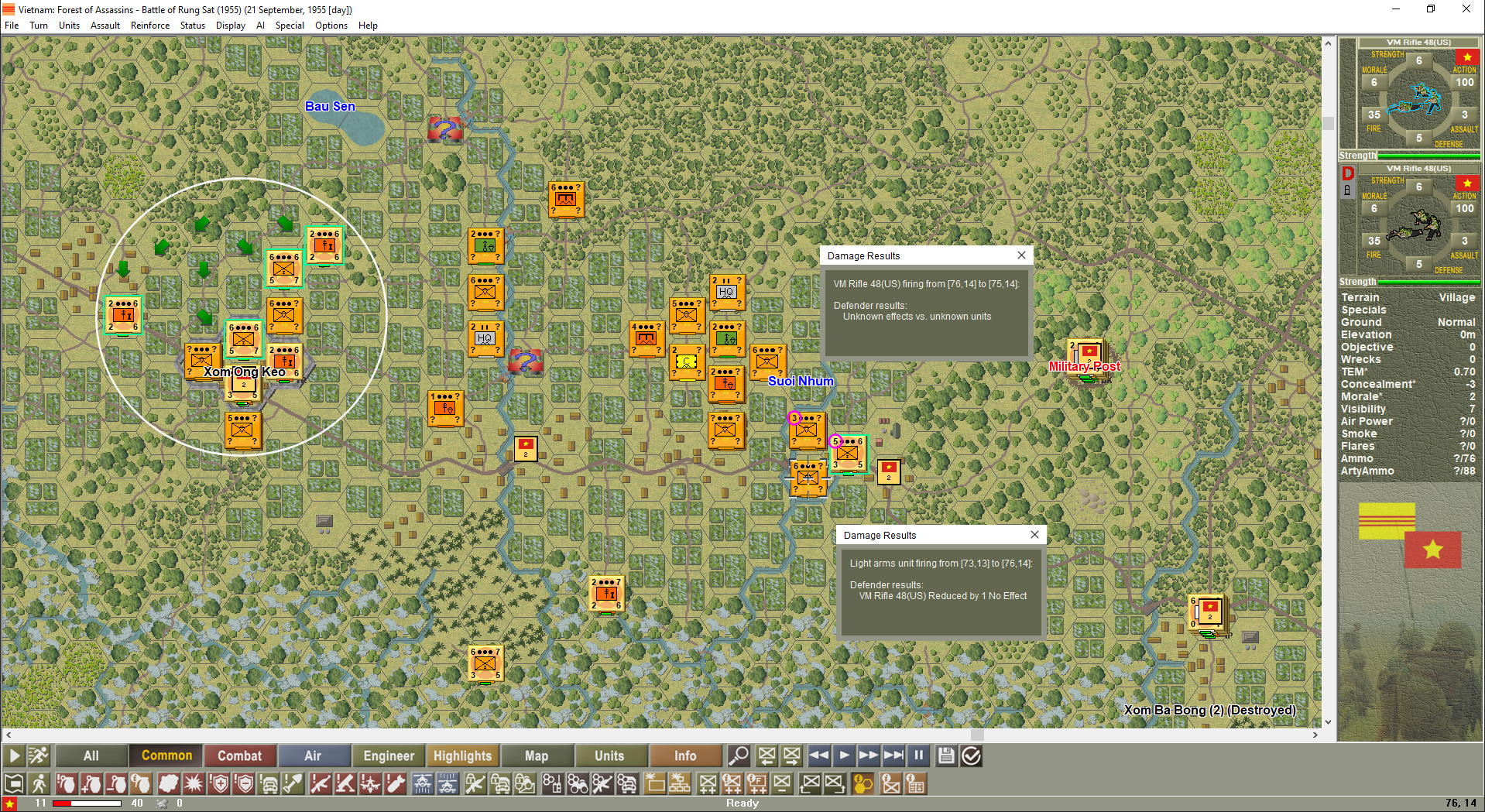Open the Special menu
The width and height of the screenshot is (1485, 812).
[x=290, y=26]
